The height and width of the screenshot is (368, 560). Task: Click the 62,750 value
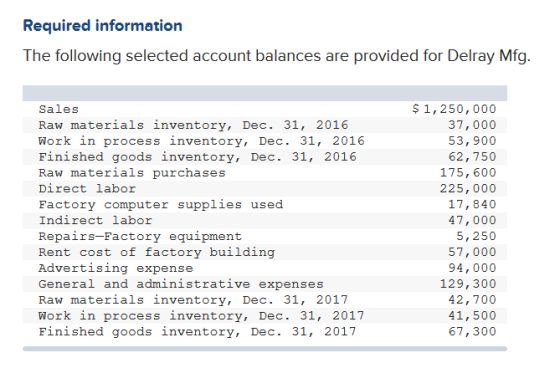pyautogui.click(x=472, y=156)
